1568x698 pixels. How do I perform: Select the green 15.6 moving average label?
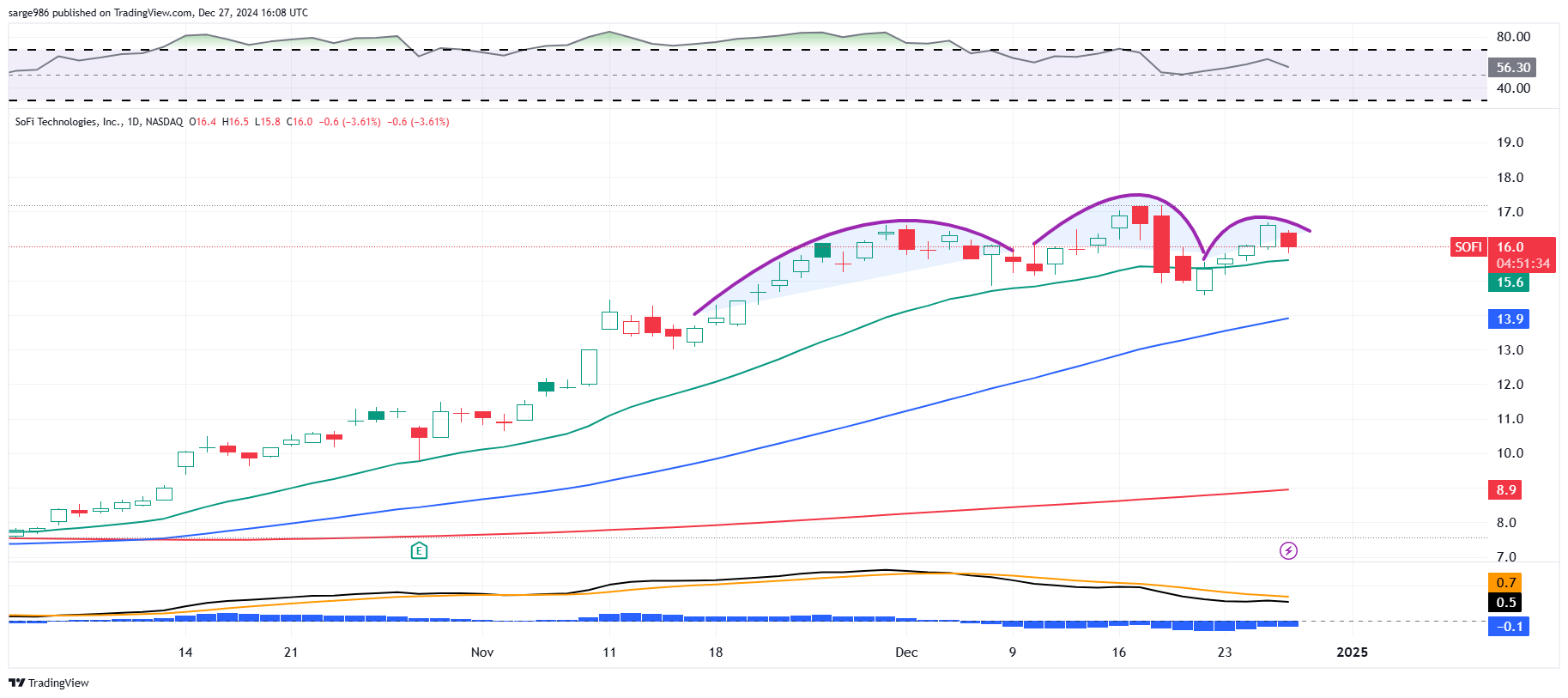pyautogui.click(x=1509, y=282)
